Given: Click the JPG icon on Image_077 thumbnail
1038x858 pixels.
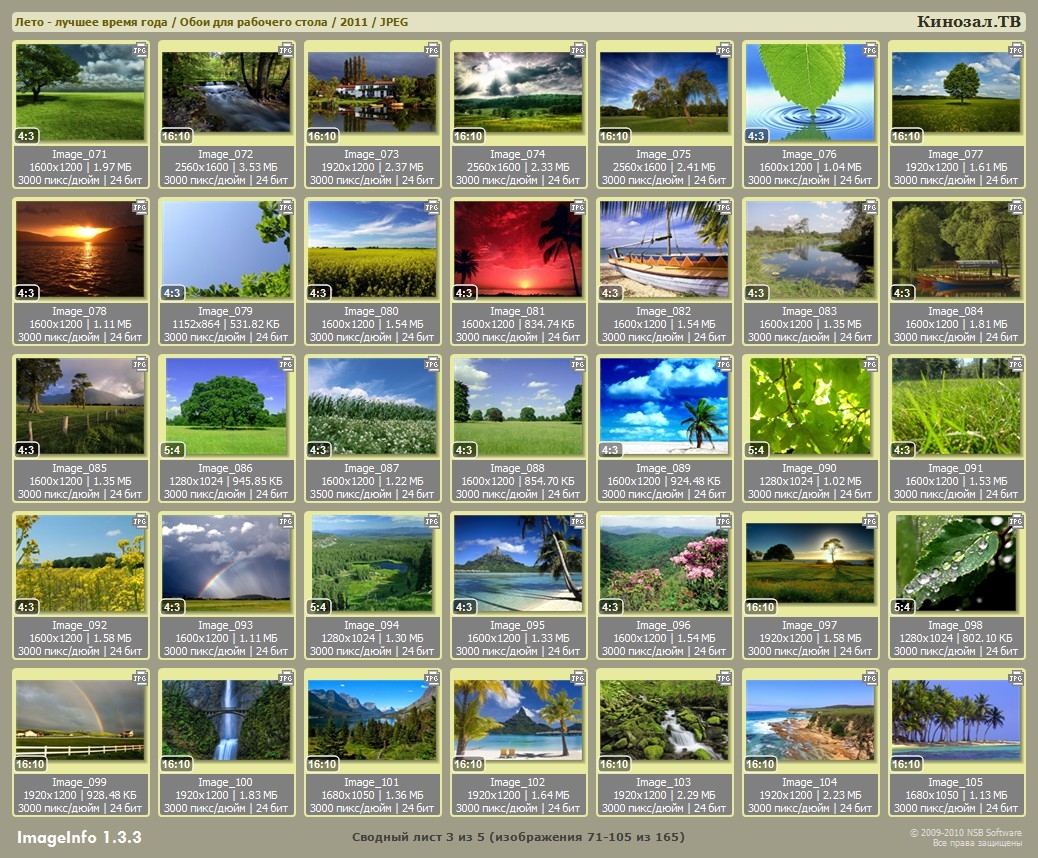Looking at the screenshot, I should (x=1016, y=50).
